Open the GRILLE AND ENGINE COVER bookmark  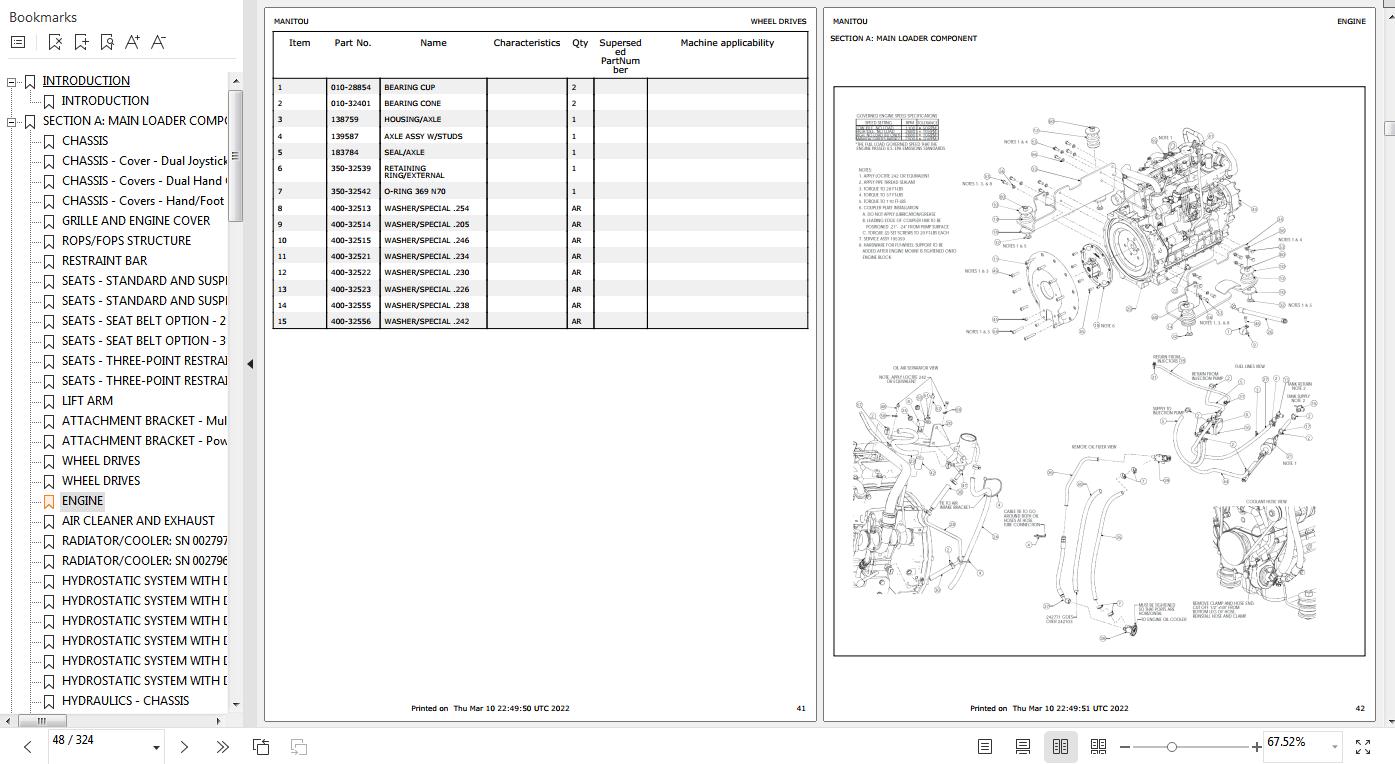pos(136,221)
